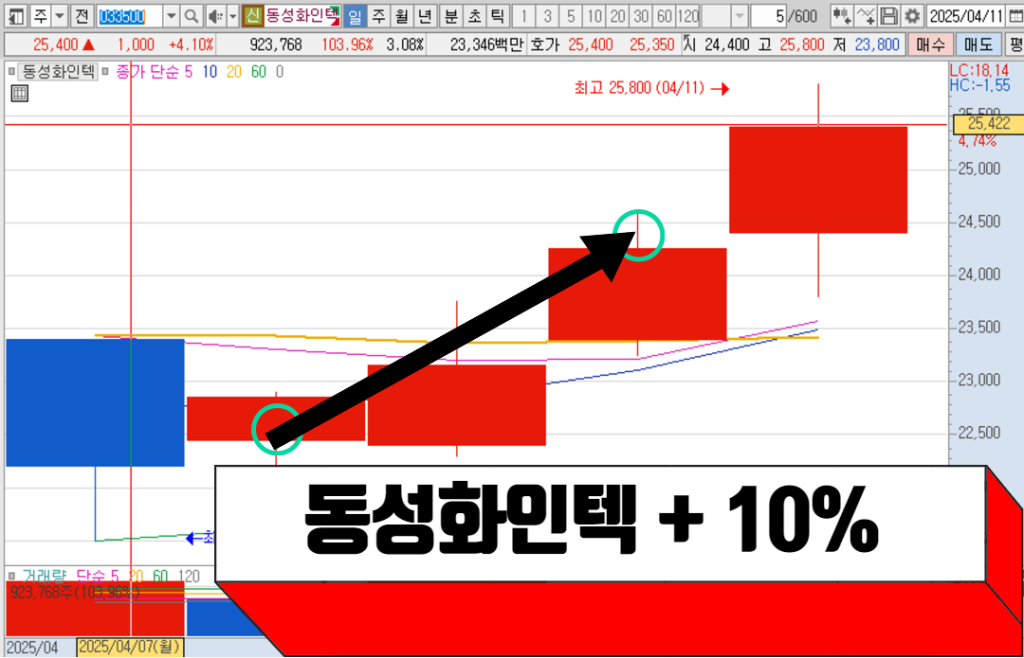Select the green 60 moving average label
1024x658 pixels.
(x=259, y=72)
